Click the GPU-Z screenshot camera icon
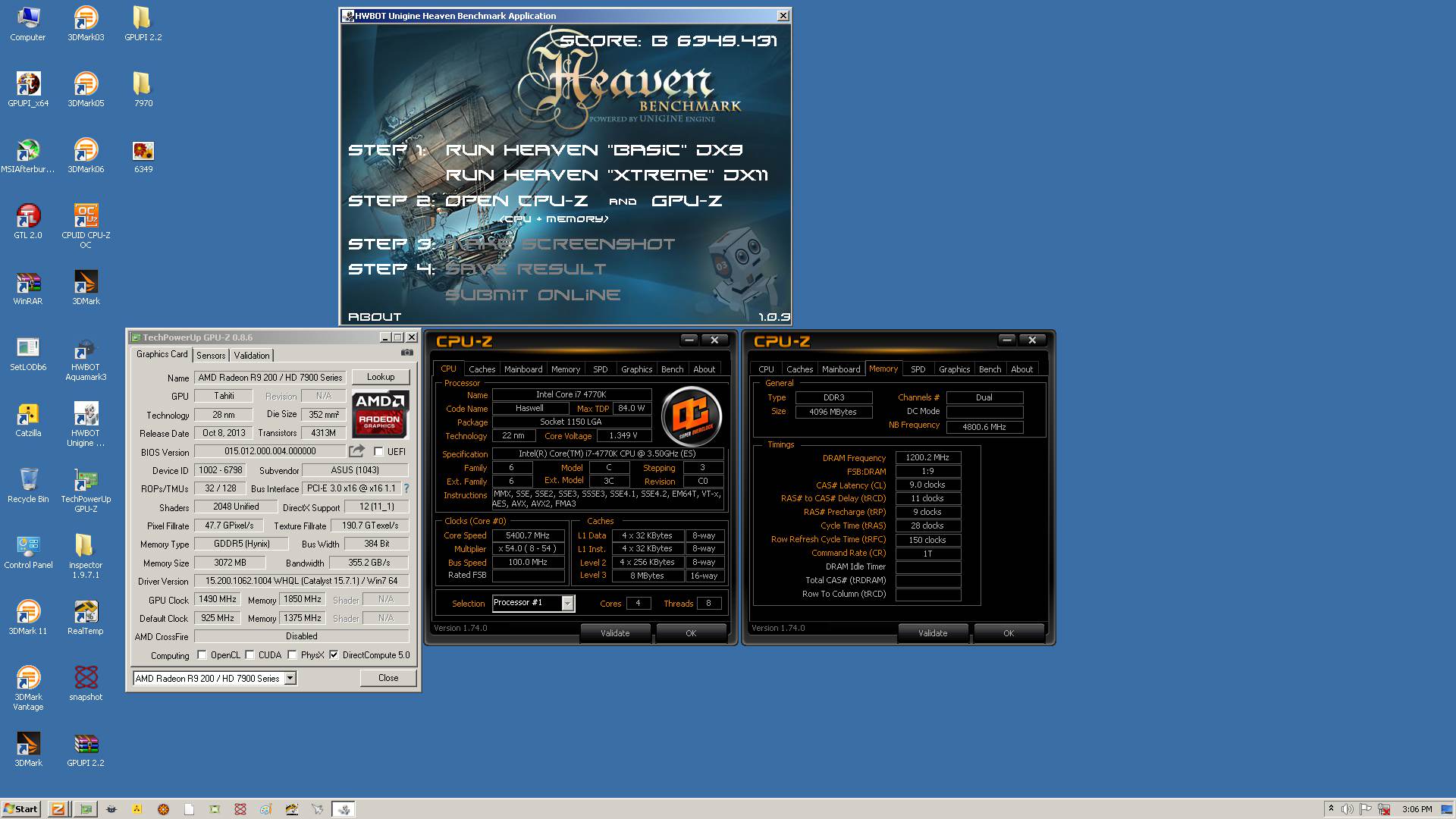 (407, 353)
